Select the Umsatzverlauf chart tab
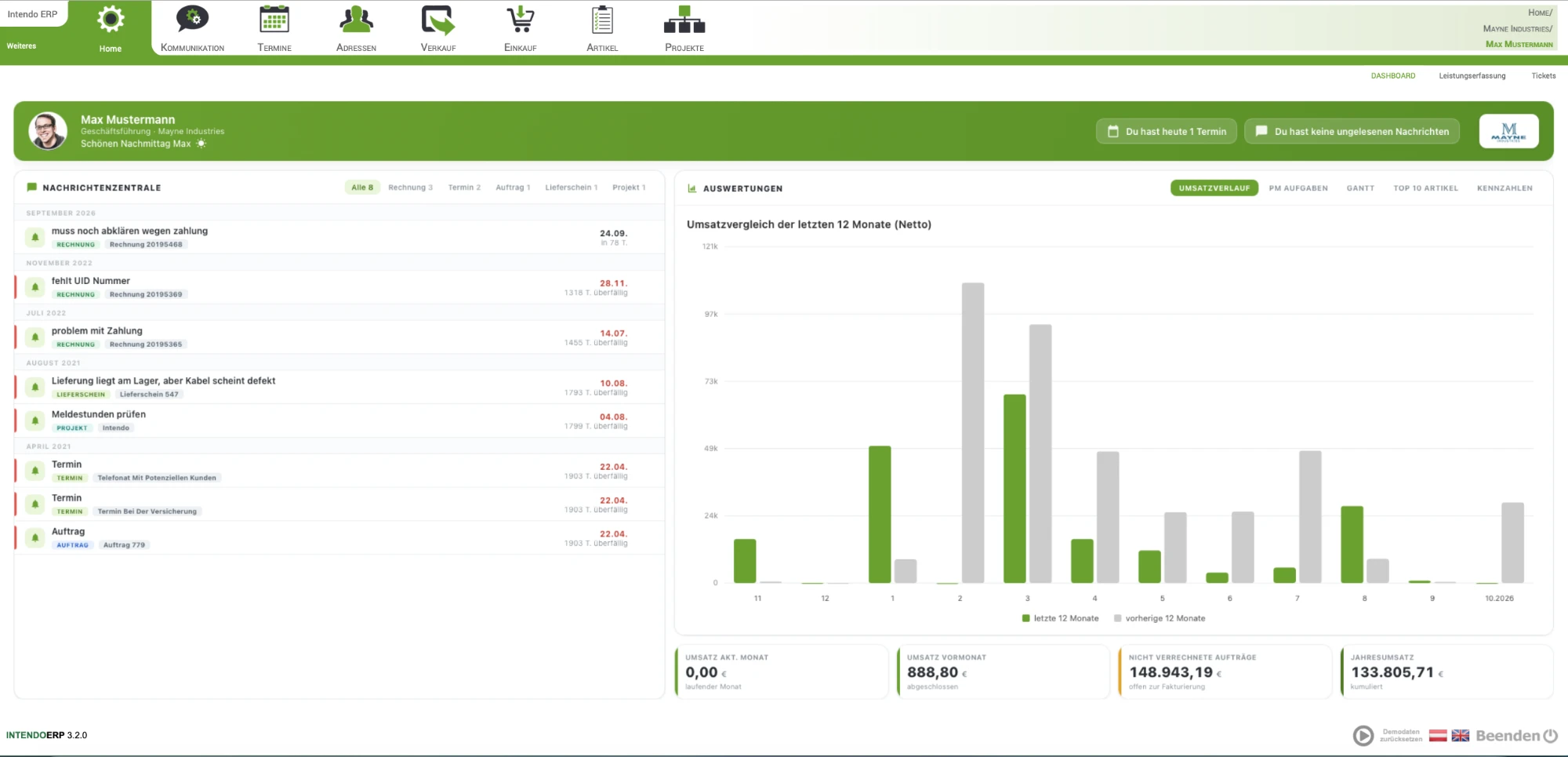 click(x=1214, y=188)
